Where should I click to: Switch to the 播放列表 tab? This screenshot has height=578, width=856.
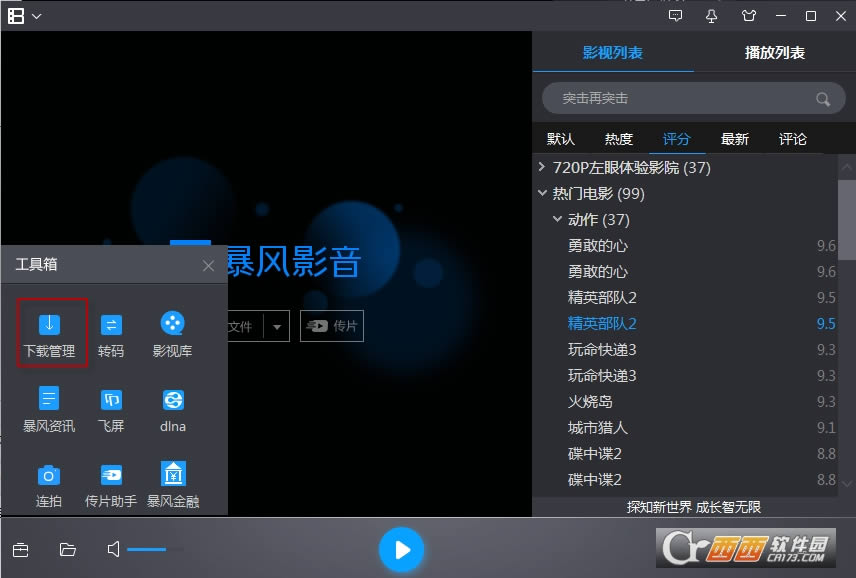pyautogui.click(x=775, y=52)
